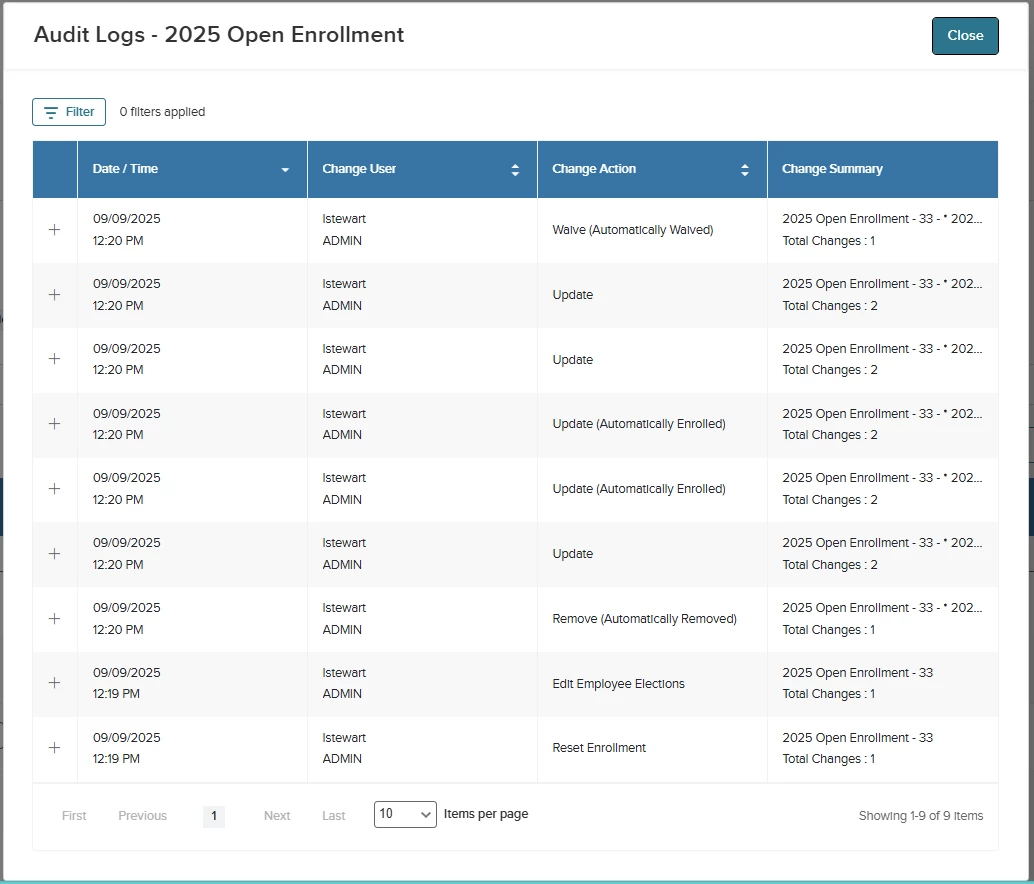The image size is (1034, 884).
Task: Sort by Change Action column
Action: click(652, 169)
